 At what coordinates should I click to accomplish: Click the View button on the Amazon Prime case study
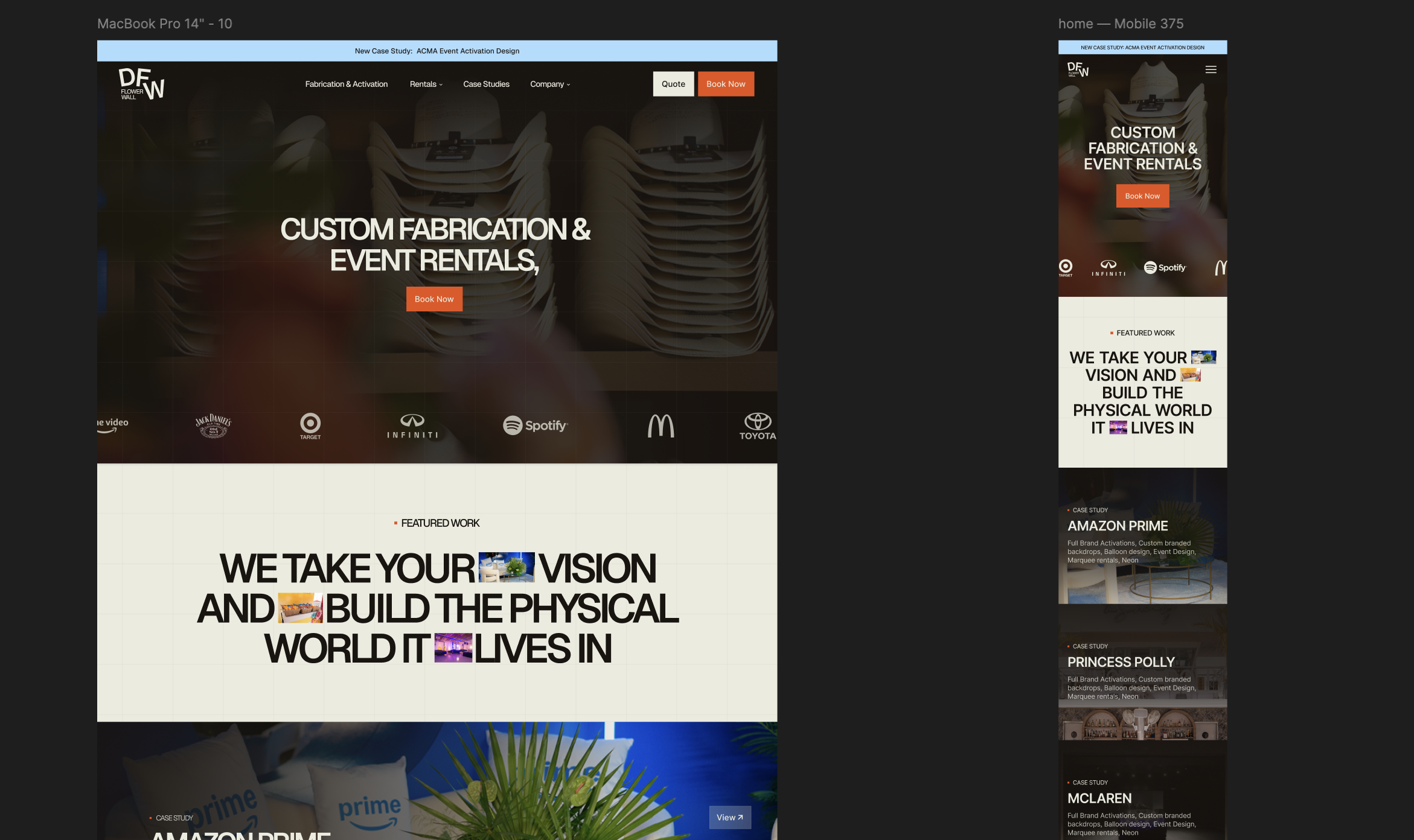pos(730,817)
